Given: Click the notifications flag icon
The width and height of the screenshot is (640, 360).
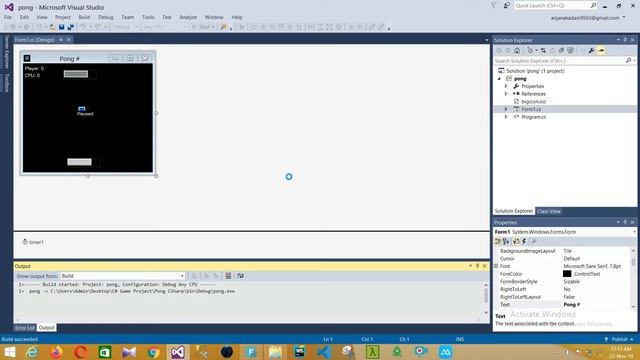Looking at the screenshot, I should click(x=493, y=6).
